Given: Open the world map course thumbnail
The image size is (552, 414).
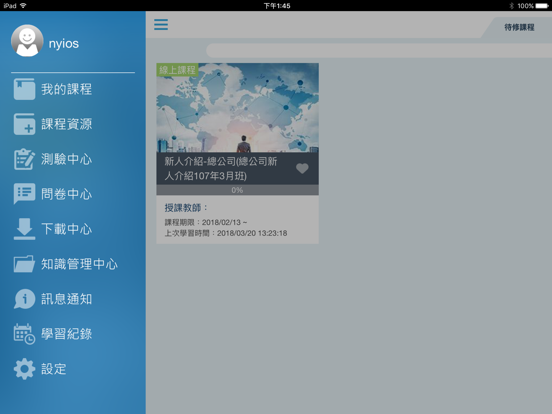Looking at the screenshot, I should (x=238, y=108).
